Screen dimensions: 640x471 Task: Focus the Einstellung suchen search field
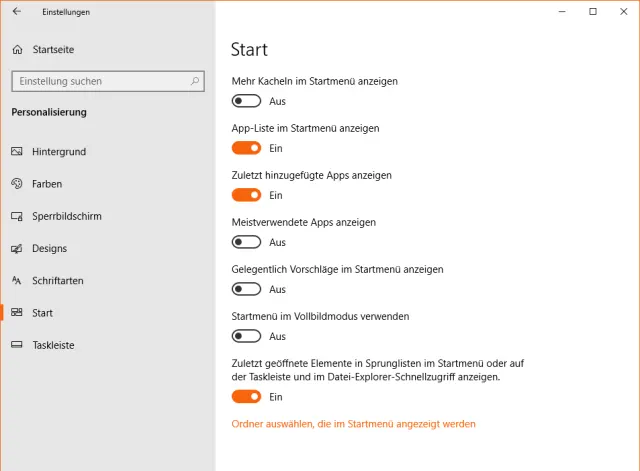(x=98, y=81)
